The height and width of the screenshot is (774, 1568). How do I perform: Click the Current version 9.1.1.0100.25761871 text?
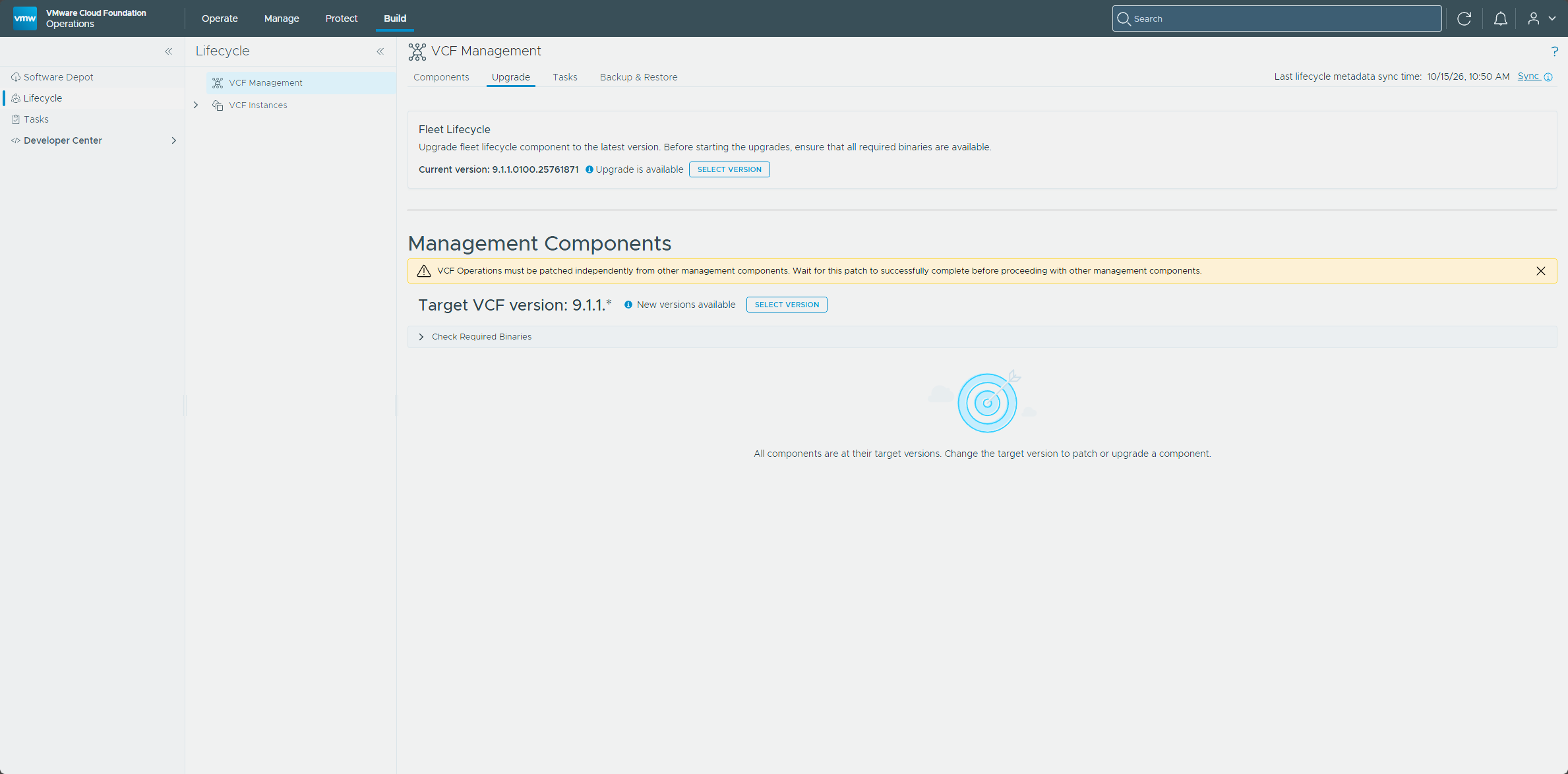498,169
